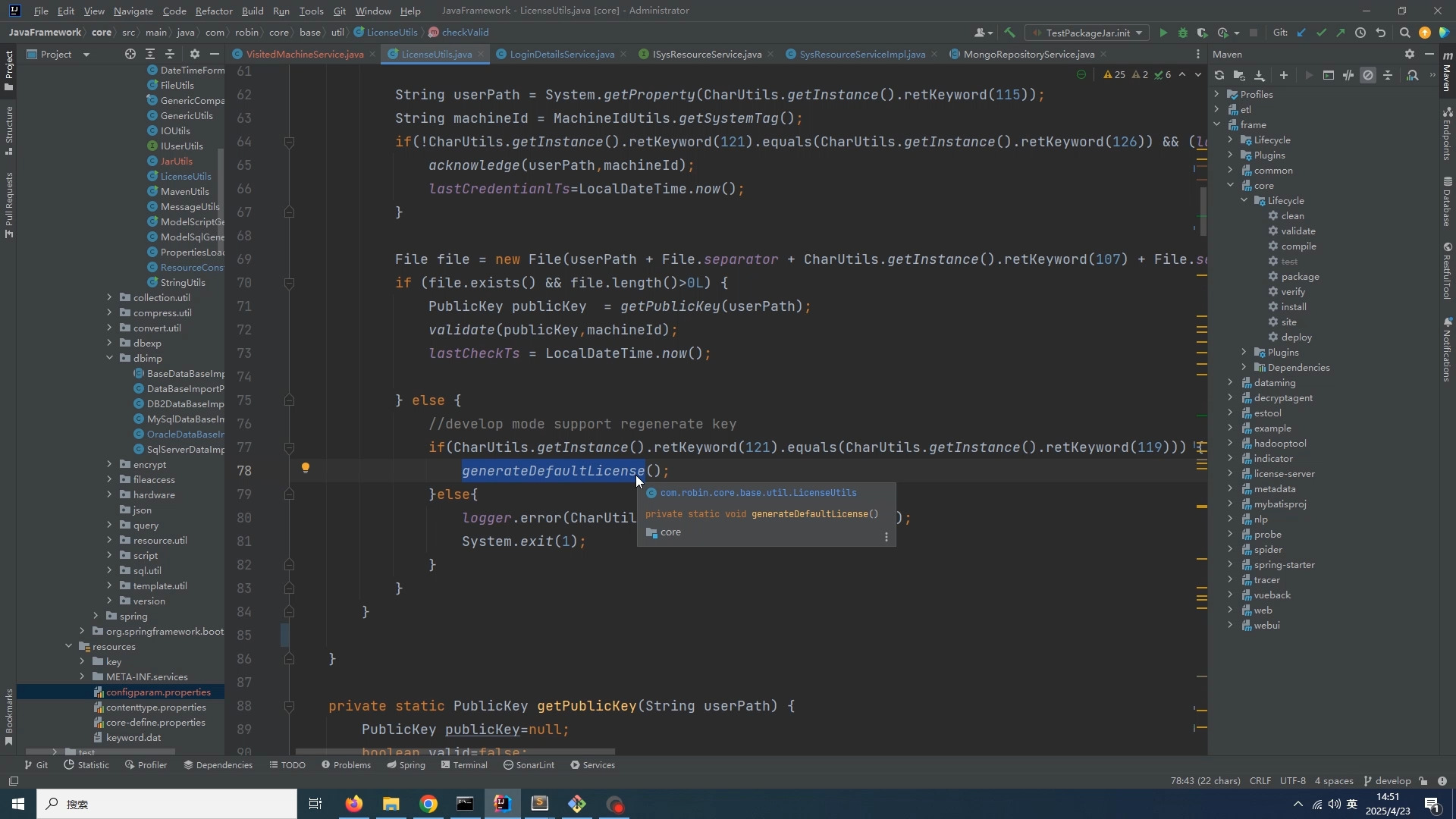Viewport: 1456px width, 819px height.
Task: Collapse all Maven tree nodes
Action: point(1388,75)
